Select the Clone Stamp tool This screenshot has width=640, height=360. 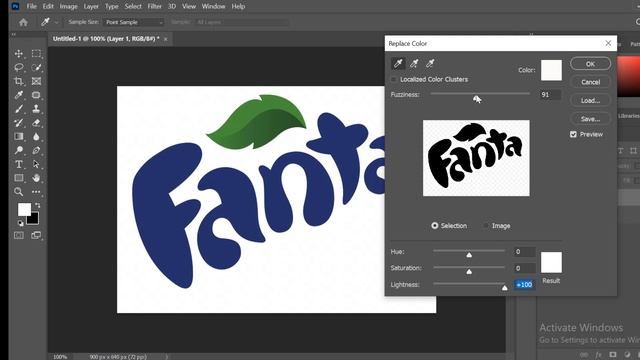[x=36, y=109]
